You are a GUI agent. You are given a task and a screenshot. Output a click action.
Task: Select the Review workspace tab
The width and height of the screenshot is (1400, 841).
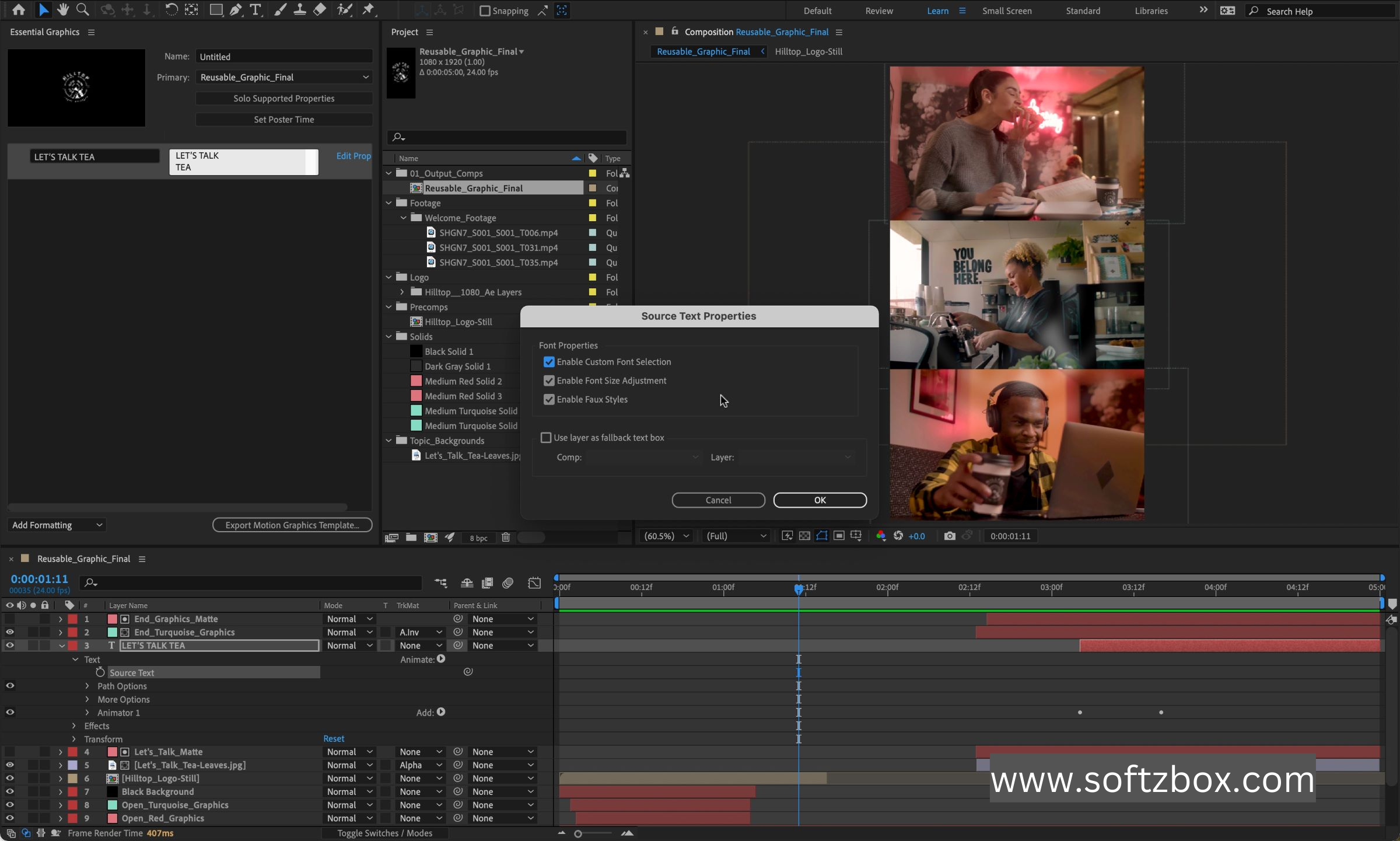click(879, 11)
